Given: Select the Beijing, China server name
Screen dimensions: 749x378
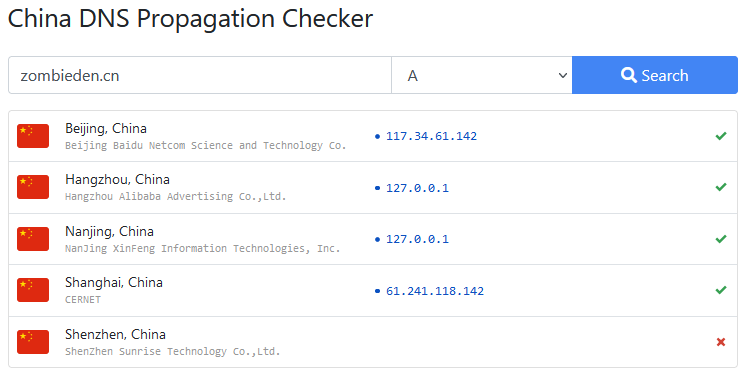Looking at the screenshot, I should 106,129.
